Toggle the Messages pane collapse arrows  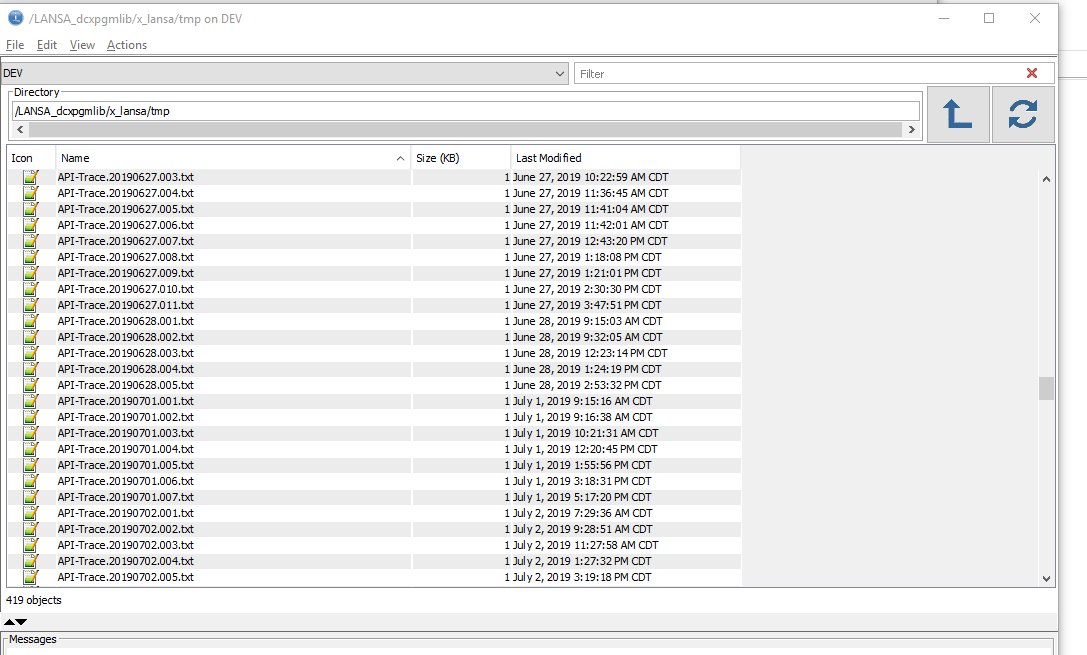15,622
